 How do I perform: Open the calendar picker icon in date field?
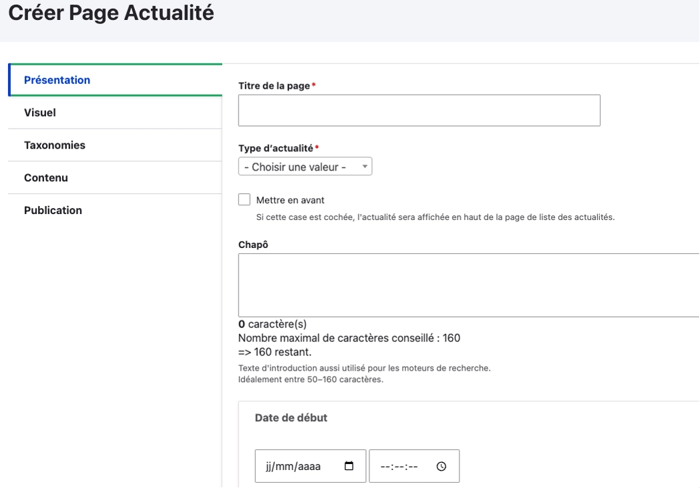coord(349,466)
